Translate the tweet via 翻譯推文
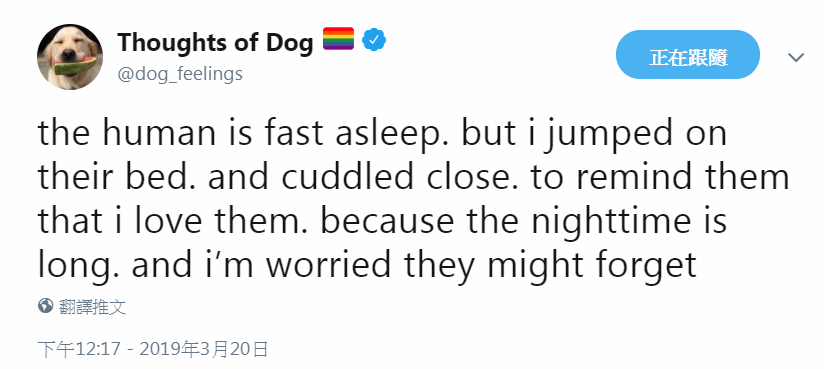Viewport: 824px width, 369px height. 92,306
